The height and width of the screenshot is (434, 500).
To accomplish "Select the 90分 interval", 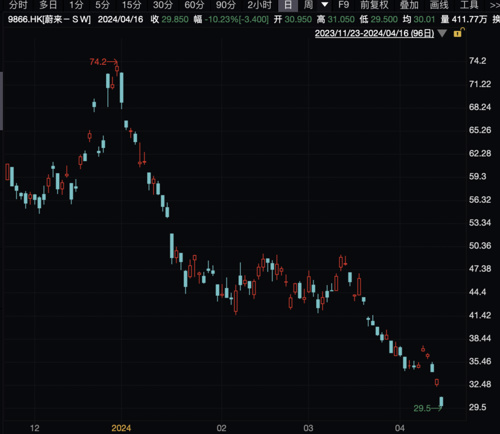I will 225,5.
